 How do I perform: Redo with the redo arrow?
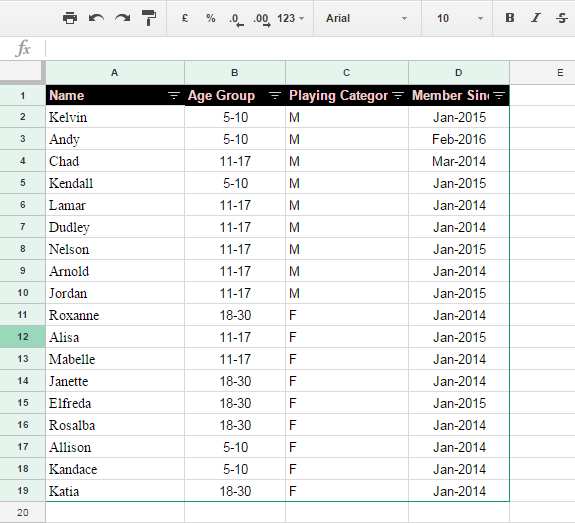(122, 18)
